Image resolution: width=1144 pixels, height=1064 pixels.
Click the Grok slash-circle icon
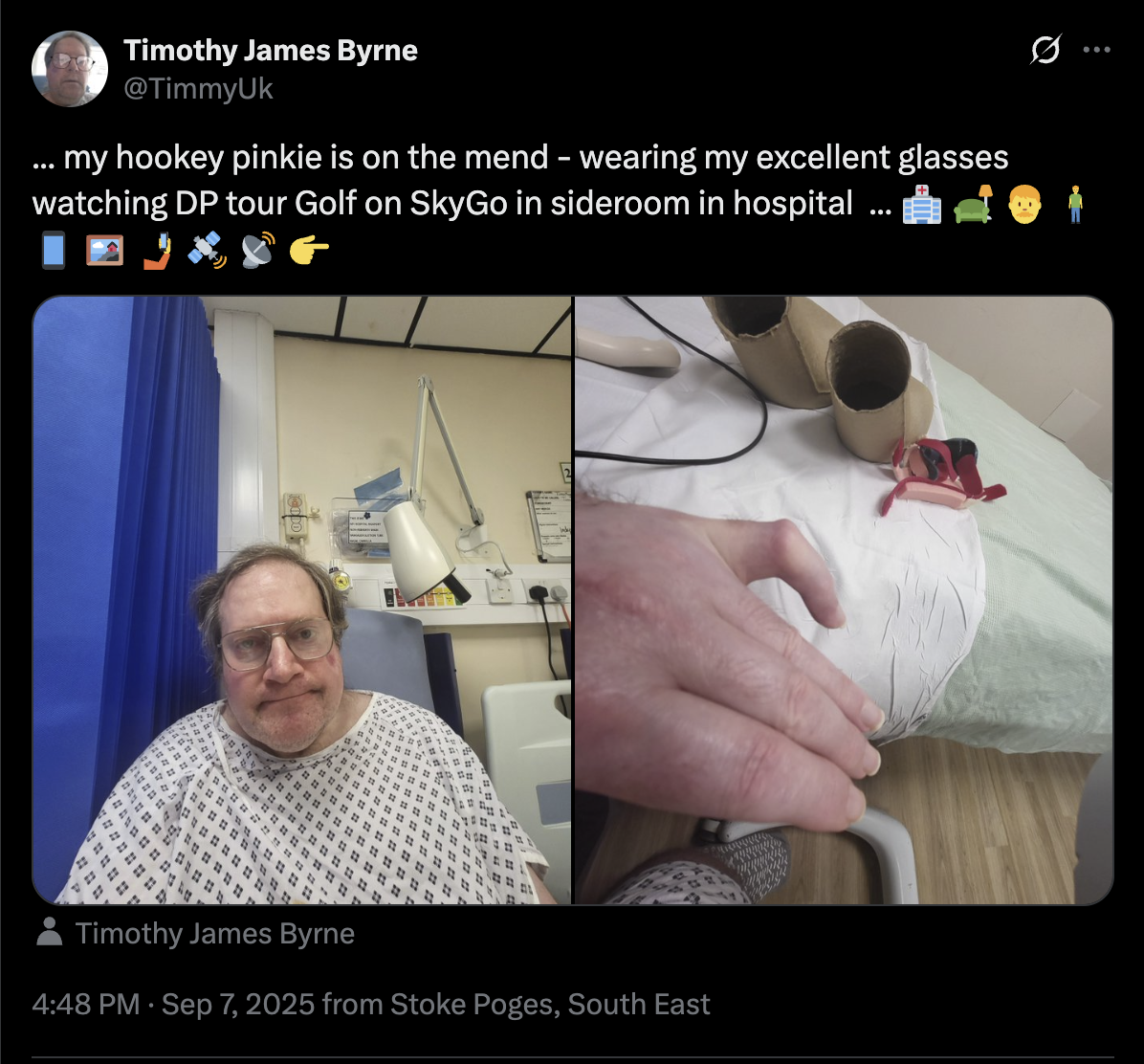point(1045,50)
